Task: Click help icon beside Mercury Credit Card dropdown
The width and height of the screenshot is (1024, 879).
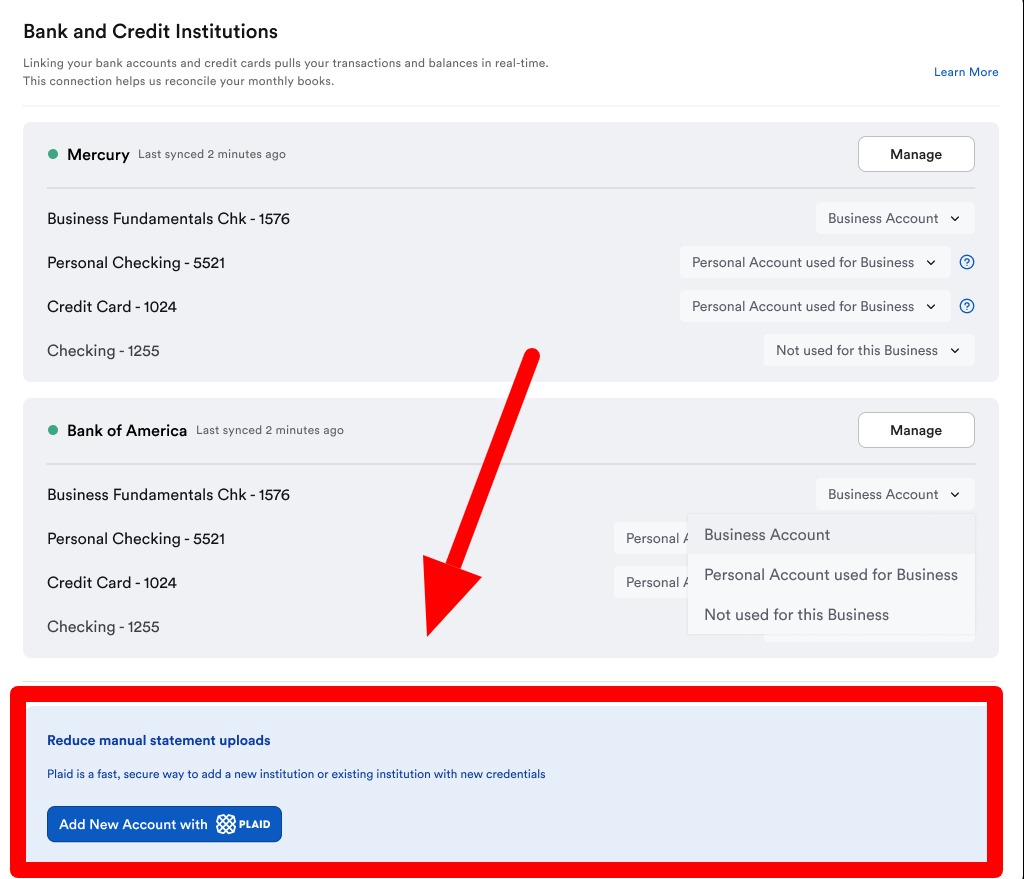Action: click(x=967, y=306)
